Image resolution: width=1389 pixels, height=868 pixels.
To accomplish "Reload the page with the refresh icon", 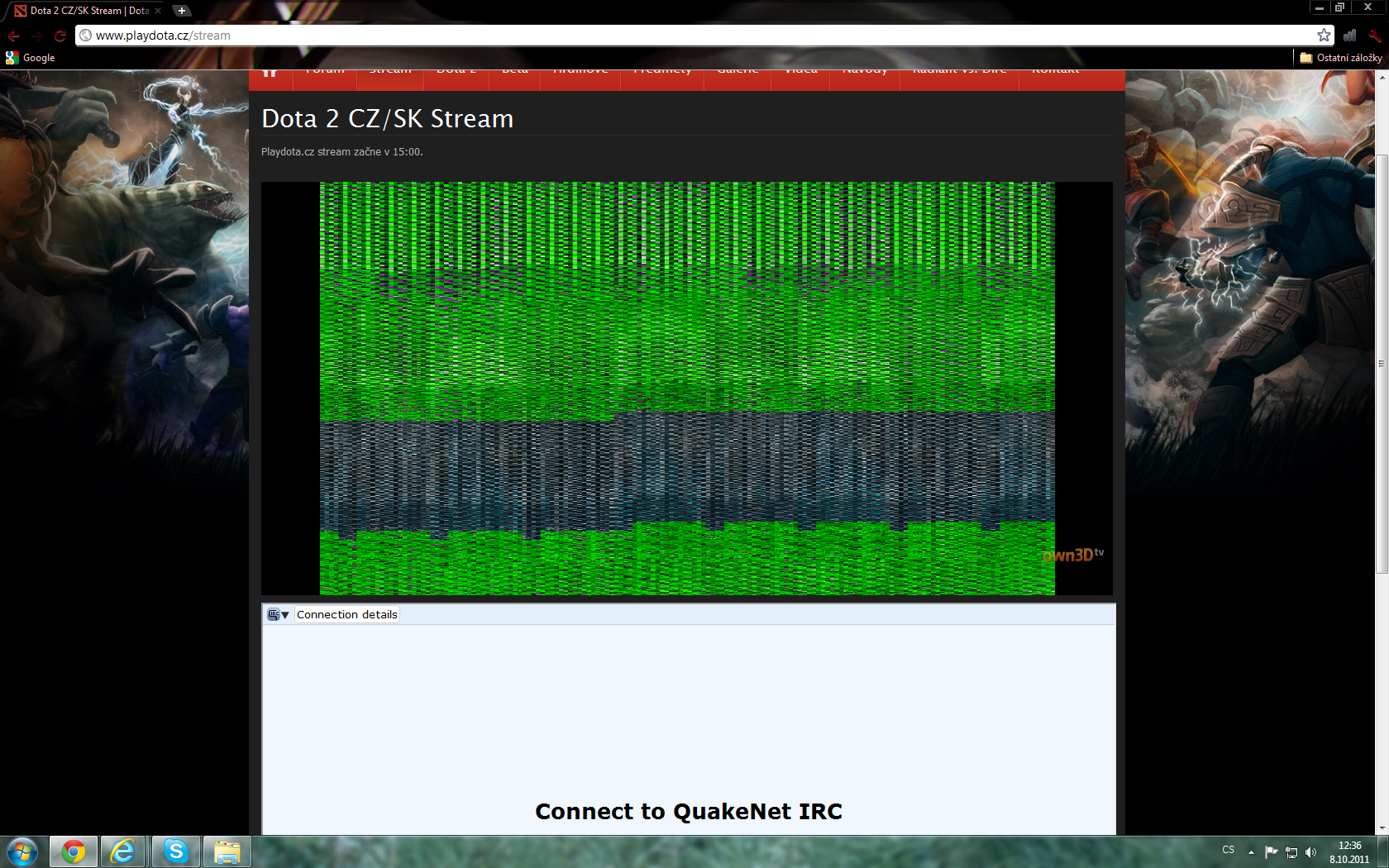I will 60,36.
